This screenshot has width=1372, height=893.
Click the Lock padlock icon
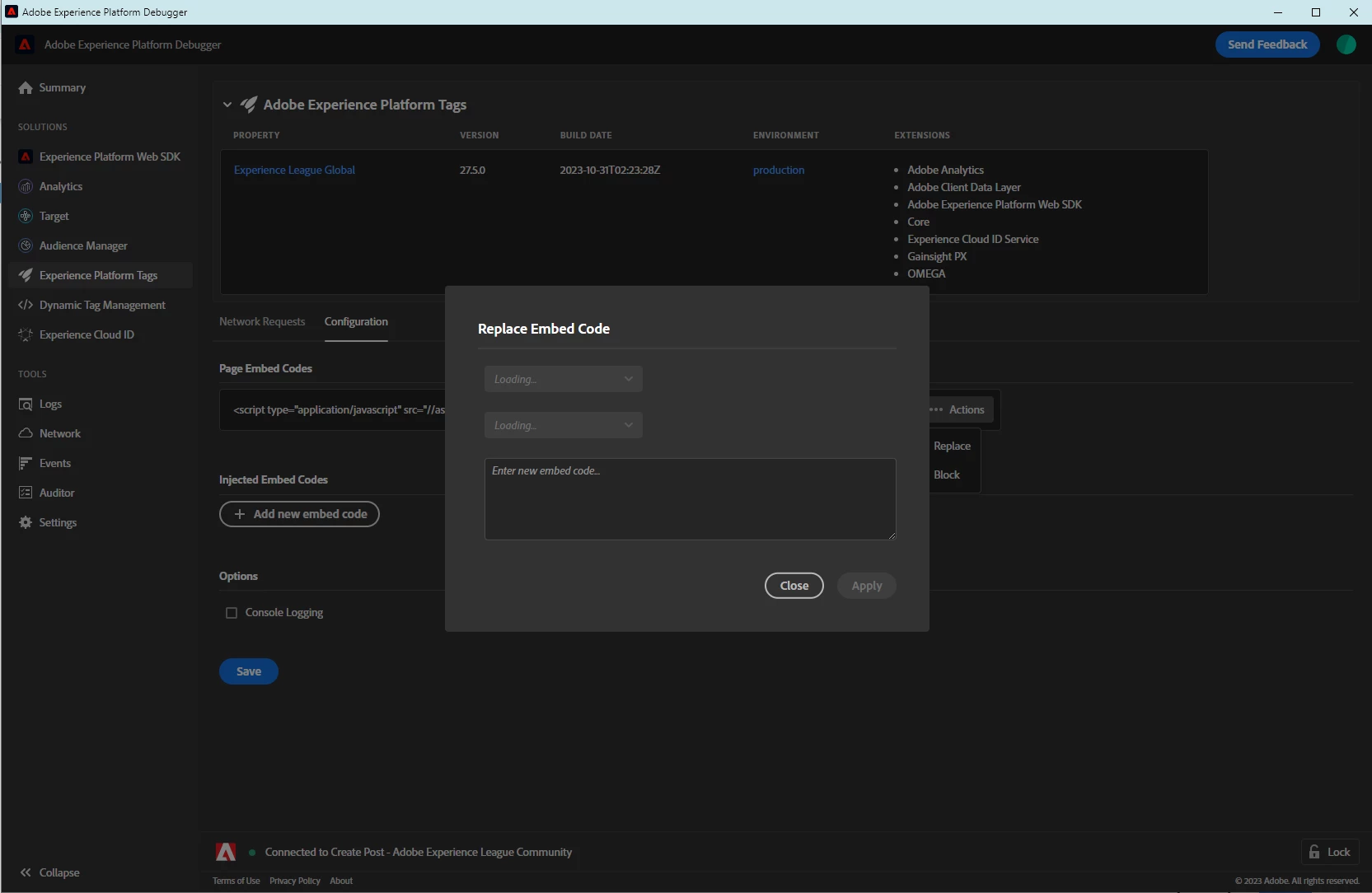(x=1314, y=852)
